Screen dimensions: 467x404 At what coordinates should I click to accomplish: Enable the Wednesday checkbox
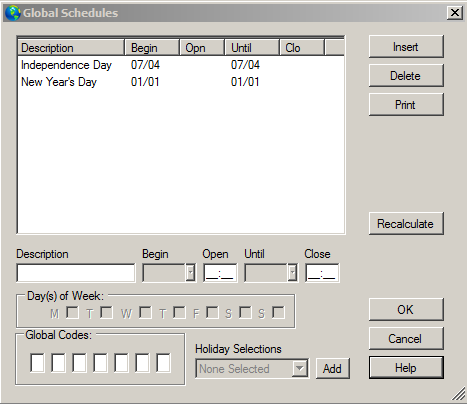pyautogui.click(x=145, y=313)
